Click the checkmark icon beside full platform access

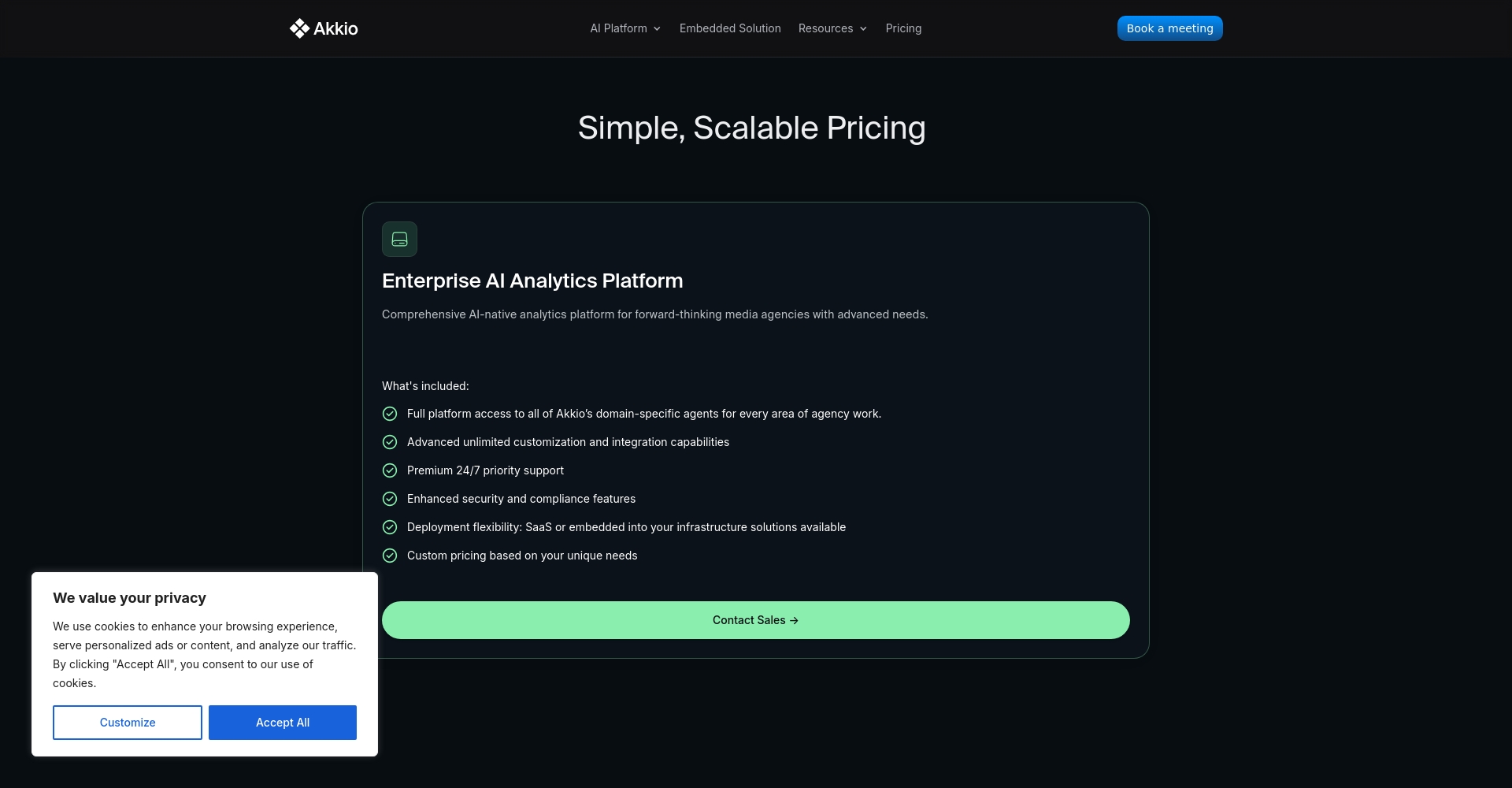coord(390,414)
